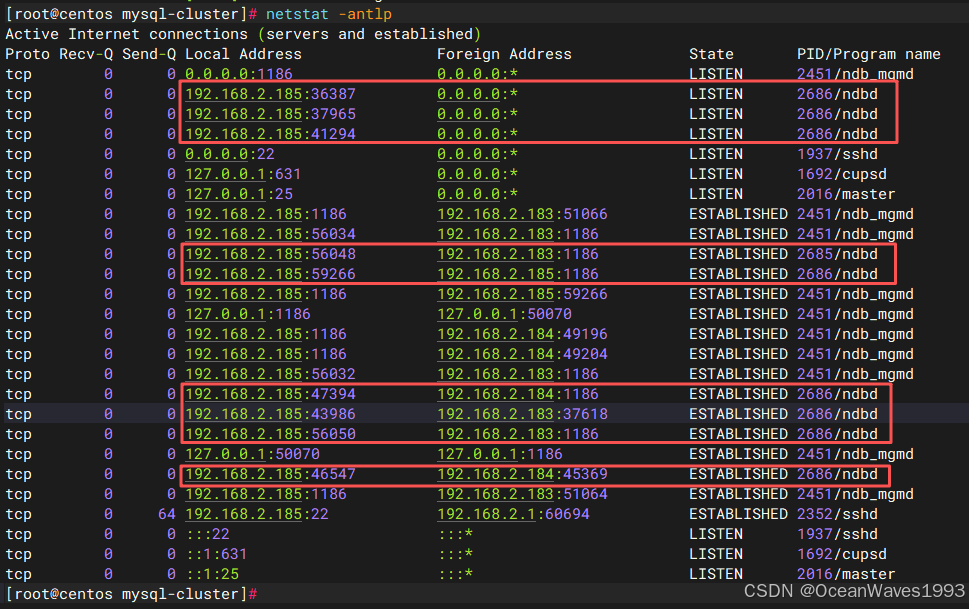This screenshot has width=969, height=609.
Task: Click the Active Internet connections heading
Action: [x=243, y=34]
